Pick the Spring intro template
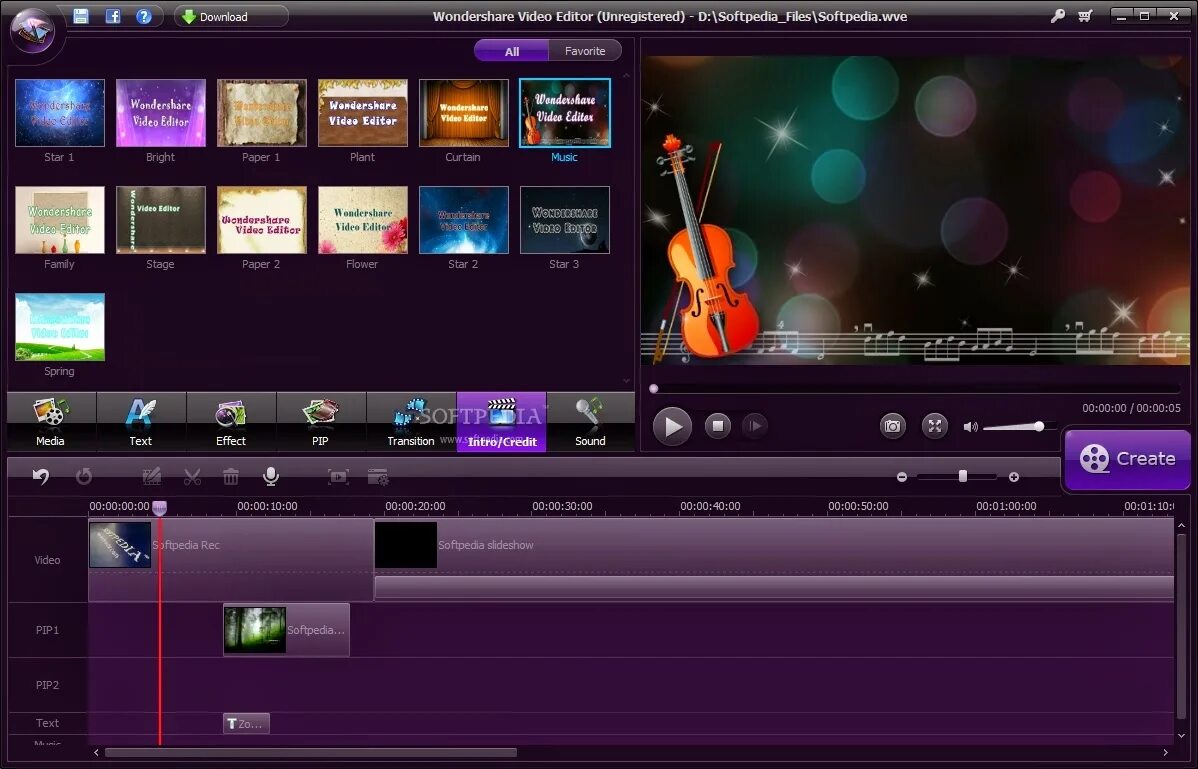Viewport: 1198px width, 769px height. coord(60,327)
